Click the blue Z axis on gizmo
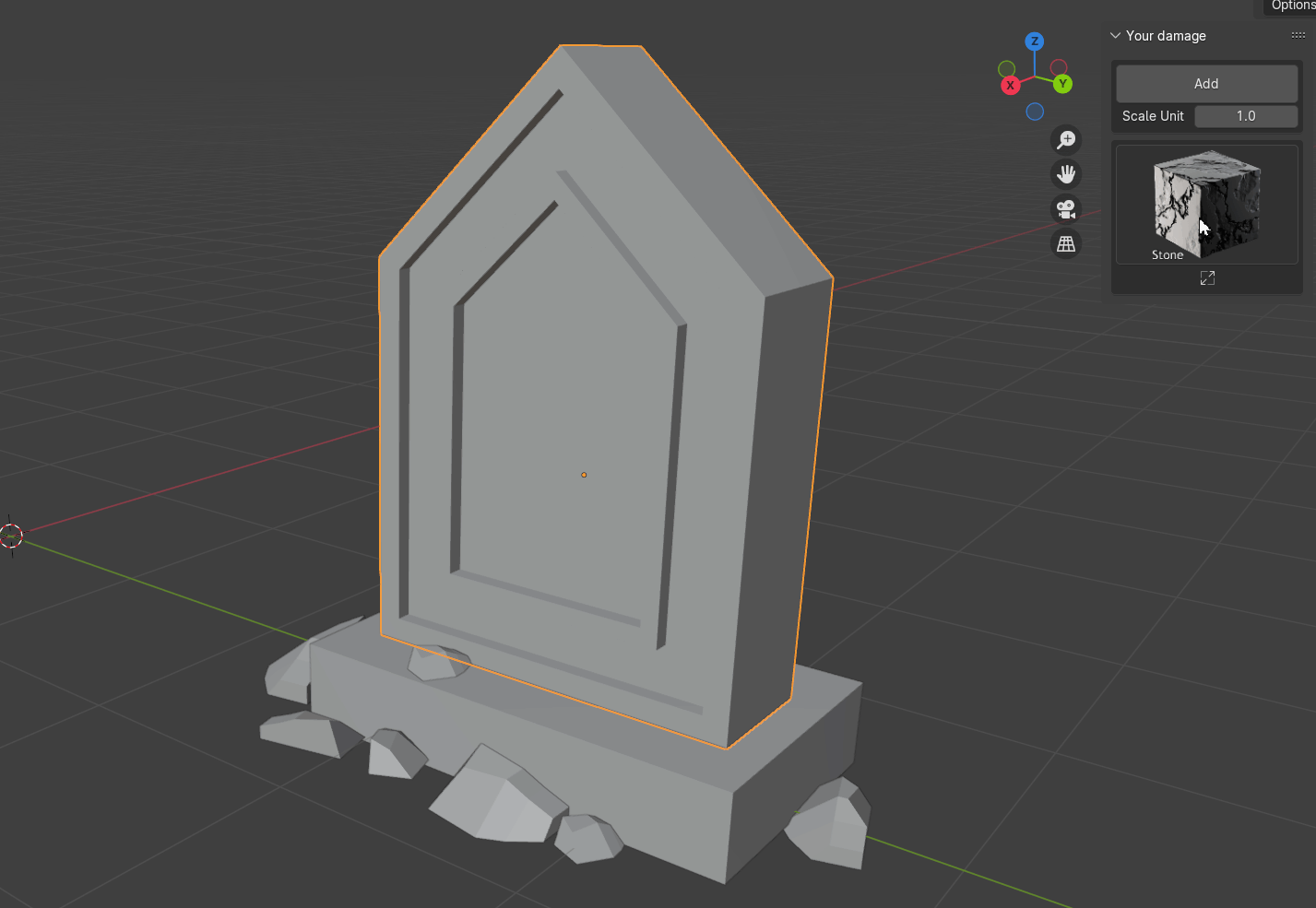The height and width of the screenshot is (908, 1316). [1035, 41]
